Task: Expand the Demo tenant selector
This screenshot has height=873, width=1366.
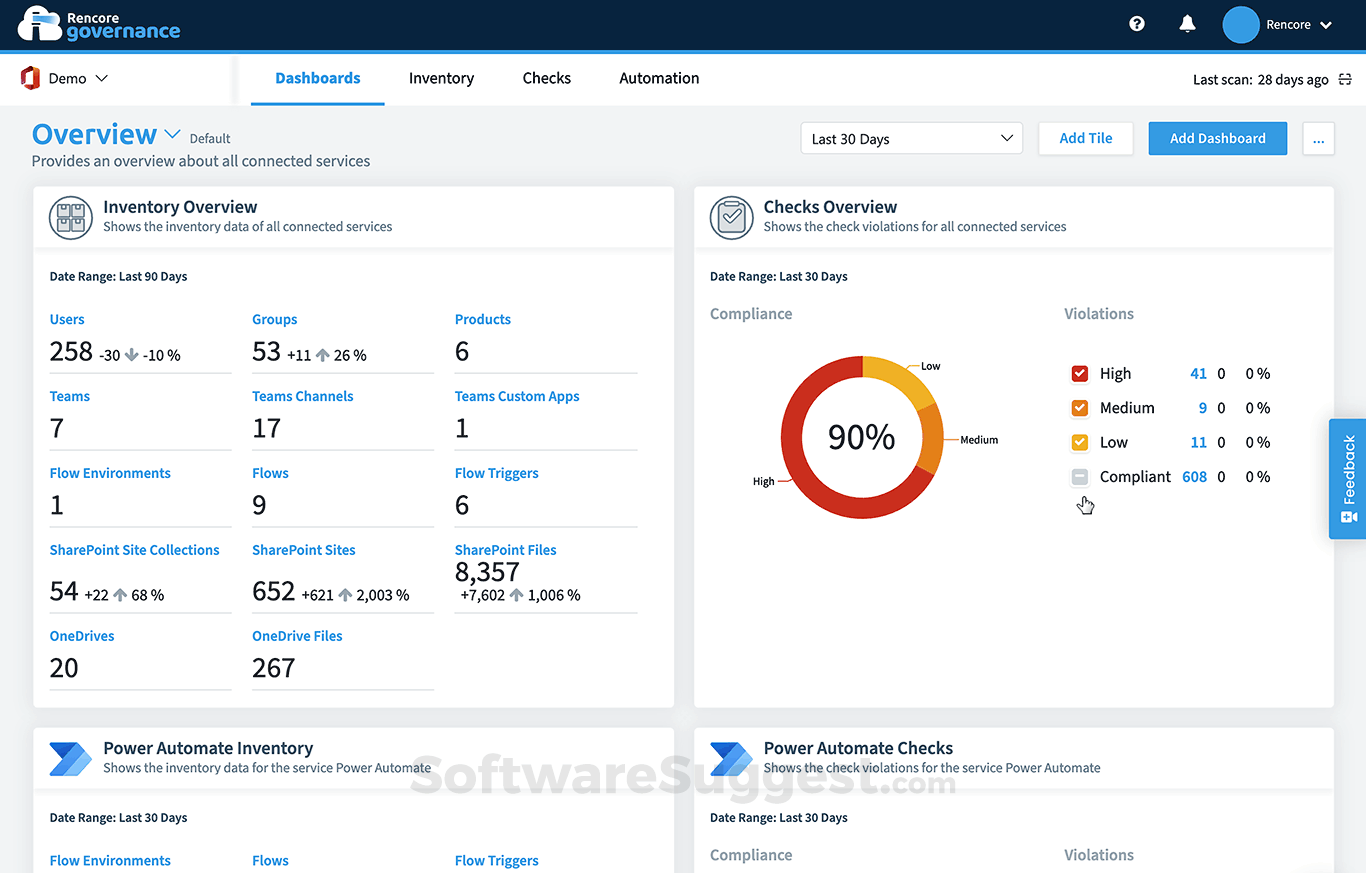Action: click(65, 78)
